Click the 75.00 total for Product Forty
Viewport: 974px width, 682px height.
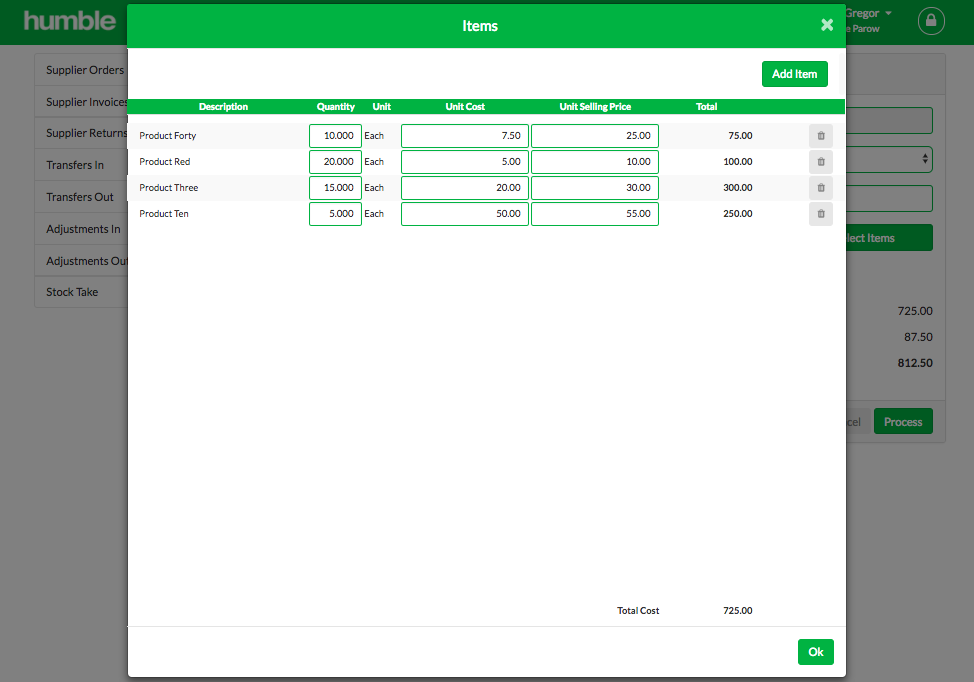740,135
